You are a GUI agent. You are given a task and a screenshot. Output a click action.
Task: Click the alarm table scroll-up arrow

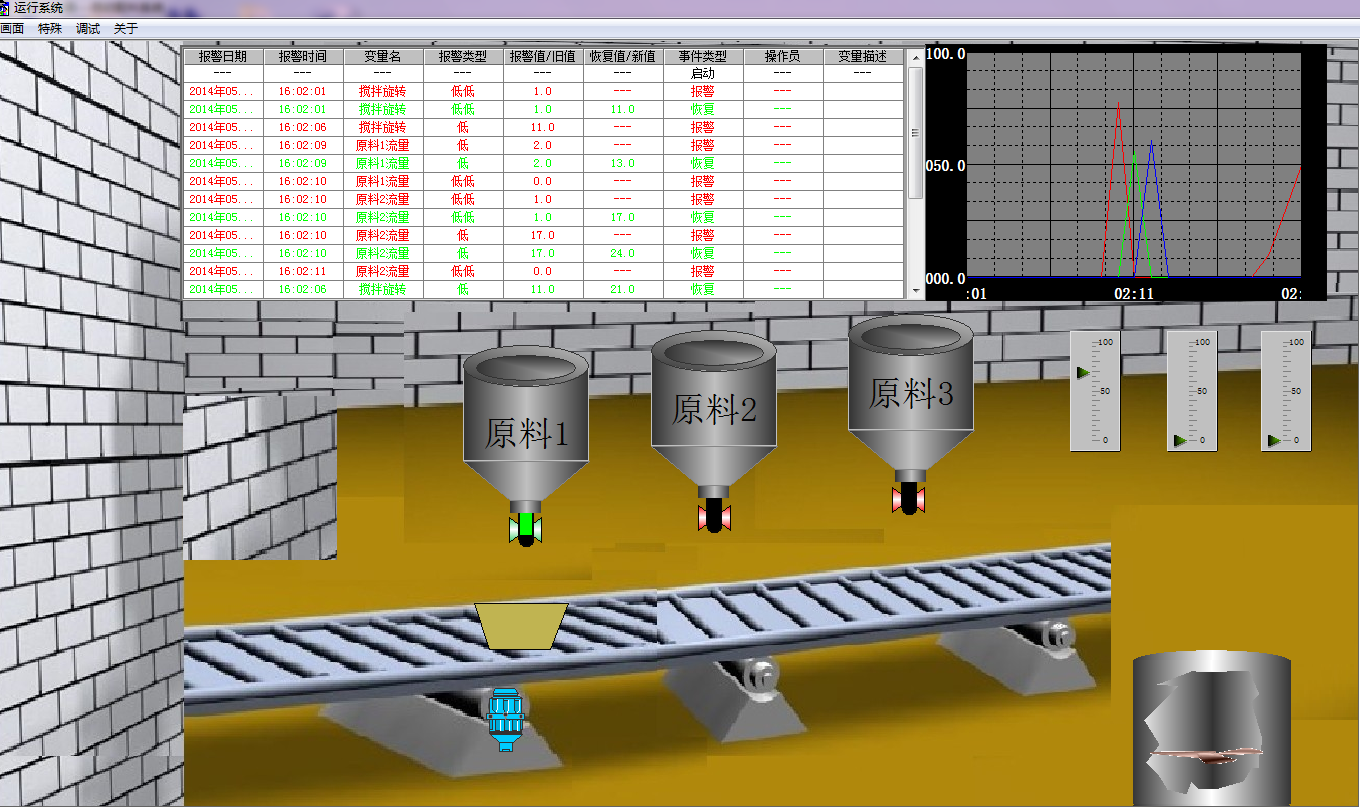(915, 57)
